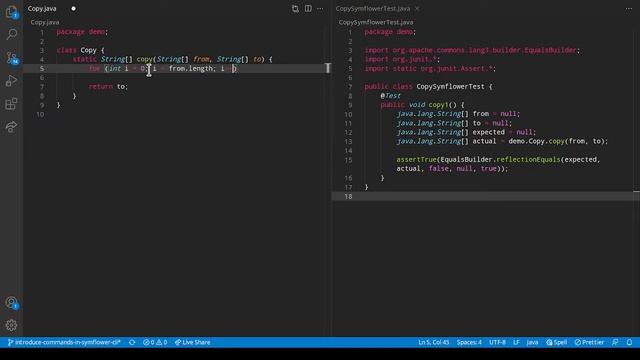This screenshot has width=640, height=360.
Task: Click the CopySymflowerTest.java breadcrumb
Action: (x=376, y=22)
